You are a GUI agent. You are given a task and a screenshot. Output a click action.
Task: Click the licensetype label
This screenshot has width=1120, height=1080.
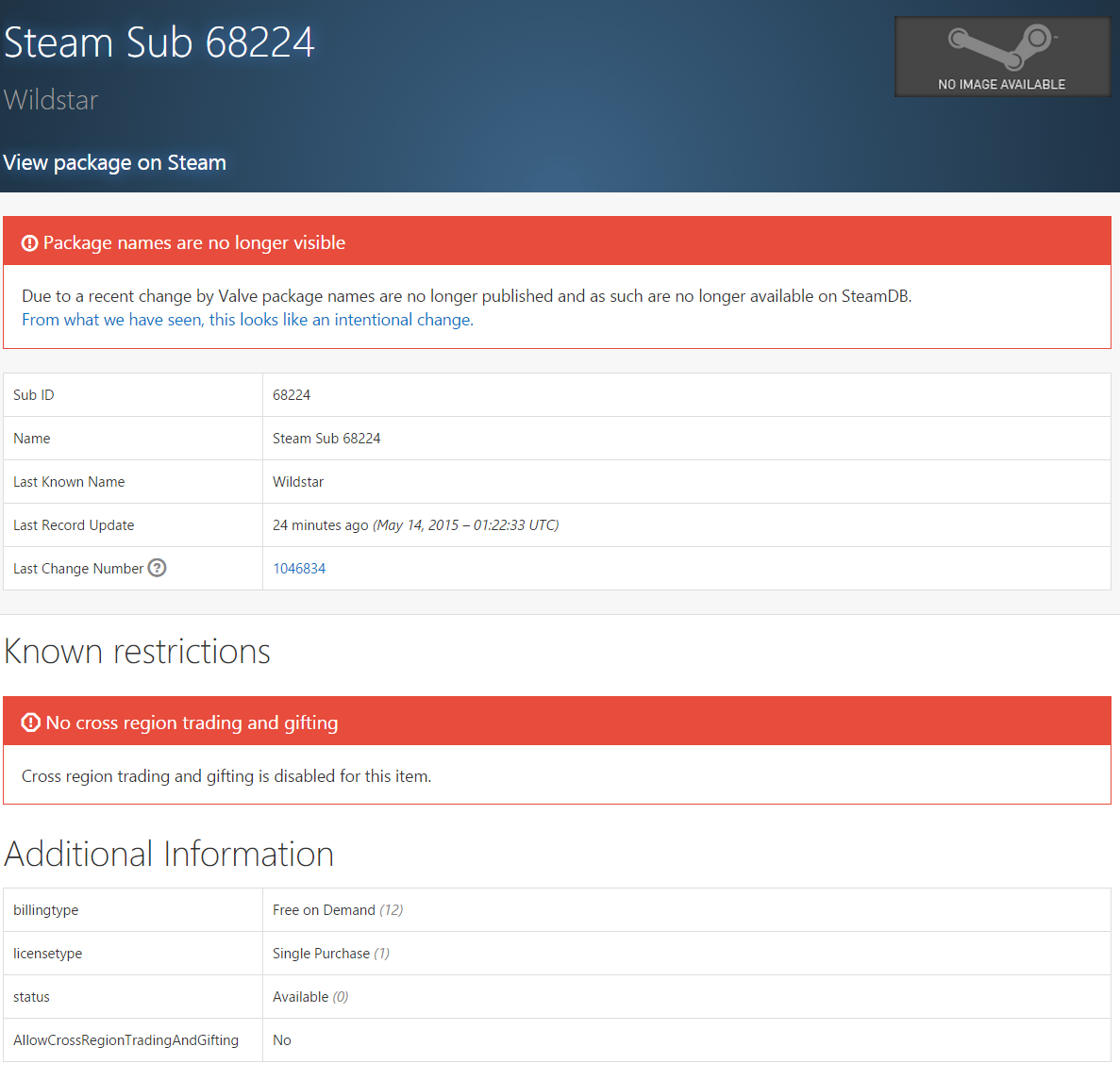tap(47, 955)
